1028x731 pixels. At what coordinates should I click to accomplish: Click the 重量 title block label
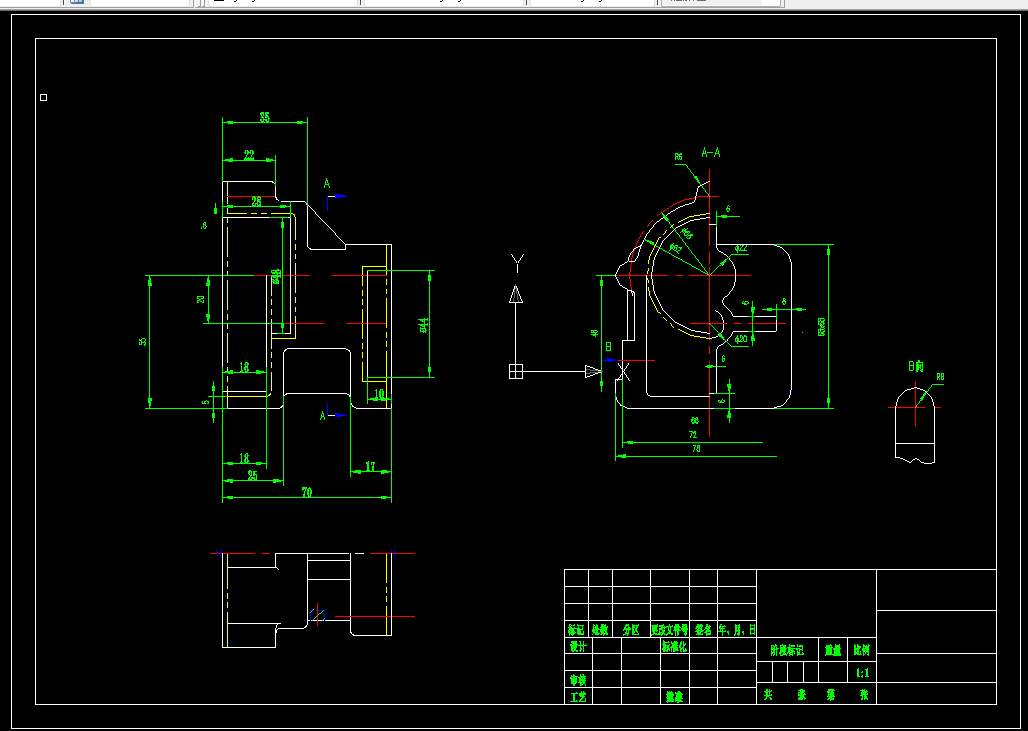[833, 650]
